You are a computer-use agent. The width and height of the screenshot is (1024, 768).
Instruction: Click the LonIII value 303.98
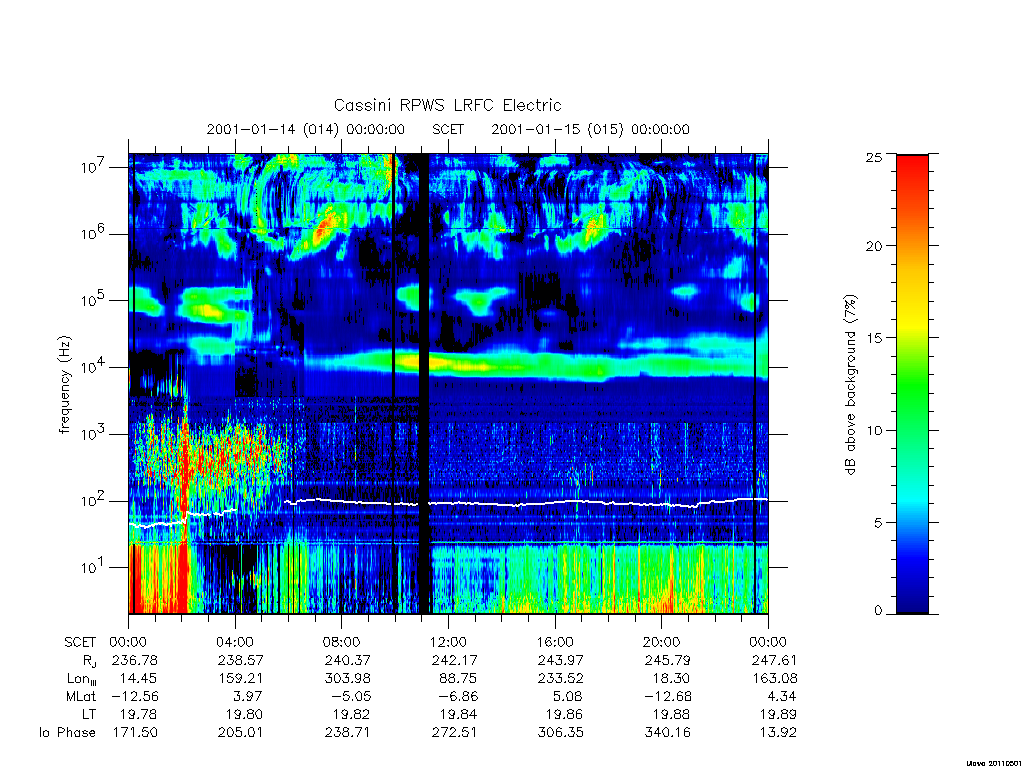point(347,679)
